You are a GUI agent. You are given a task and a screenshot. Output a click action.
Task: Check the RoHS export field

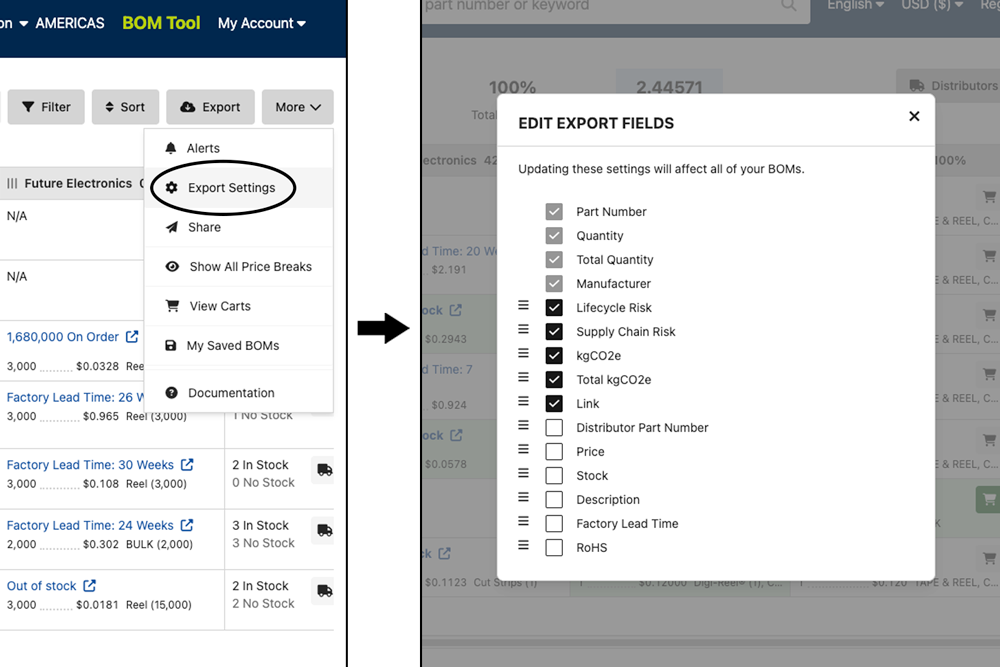tap(555, 547)
